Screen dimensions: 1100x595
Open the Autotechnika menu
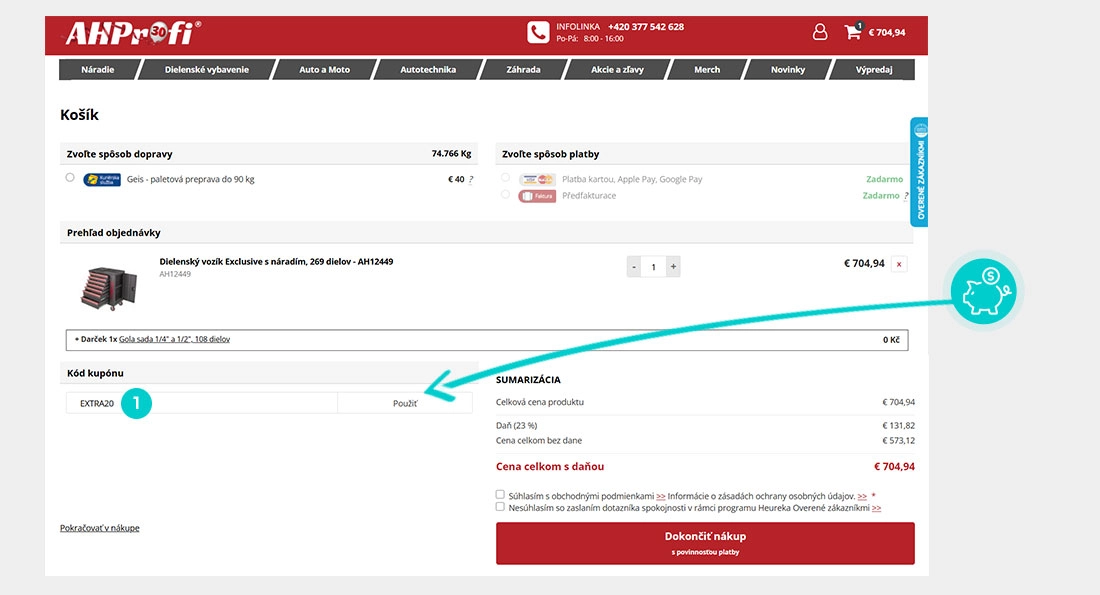pyautogui.click(x=428, y=69)
